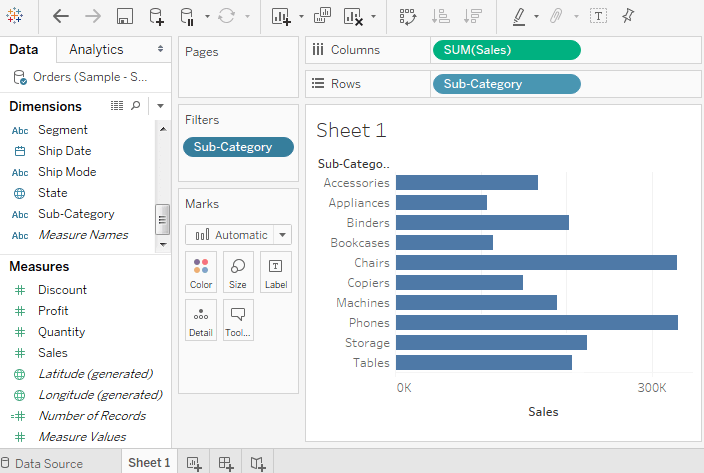The width and height of the screenshot is (704, 473).
Task: Click the New Story tab icon
Action: pyautogui.click(x=258, y=463)
